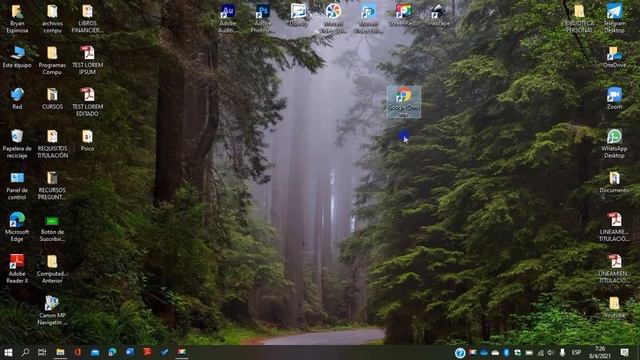Select the TEST LOREM EDITADO PDF file
This screenshot has height=360, width=640.
[87, 102]
